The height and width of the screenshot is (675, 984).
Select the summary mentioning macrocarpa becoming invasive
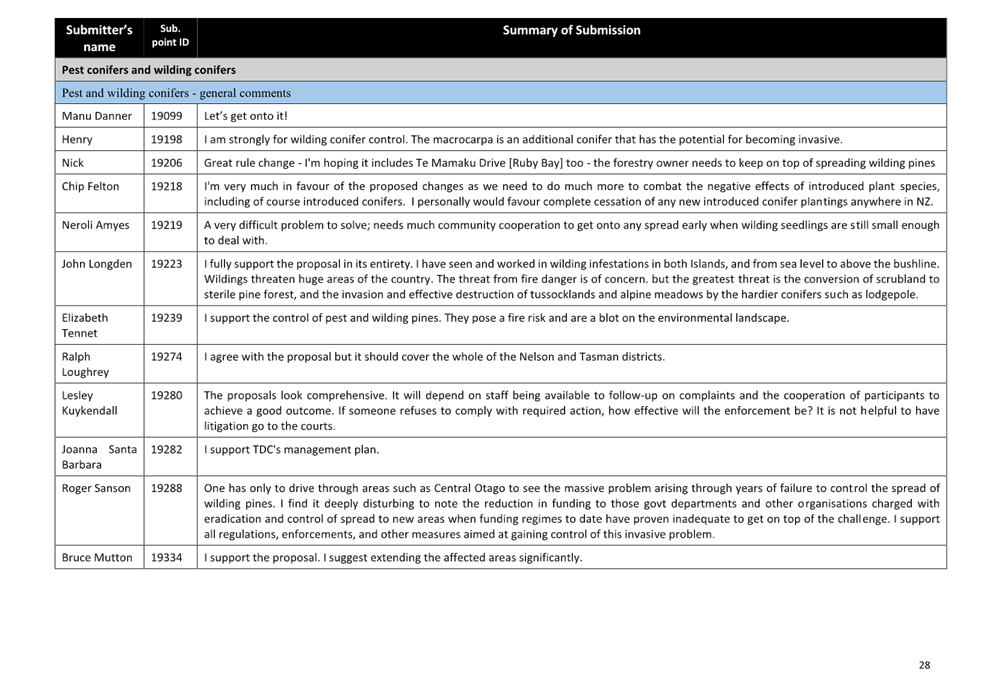523,139
